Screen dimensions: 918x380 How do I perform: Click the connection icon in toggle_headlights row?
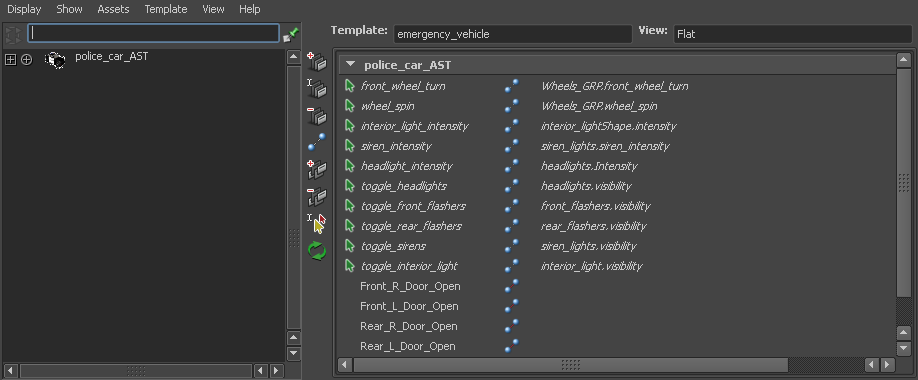[511, 186]
